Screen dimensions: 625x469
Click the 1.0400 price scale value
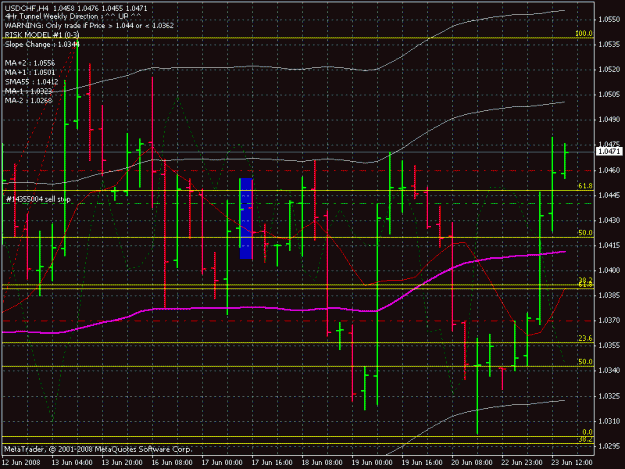click(609, 270)
